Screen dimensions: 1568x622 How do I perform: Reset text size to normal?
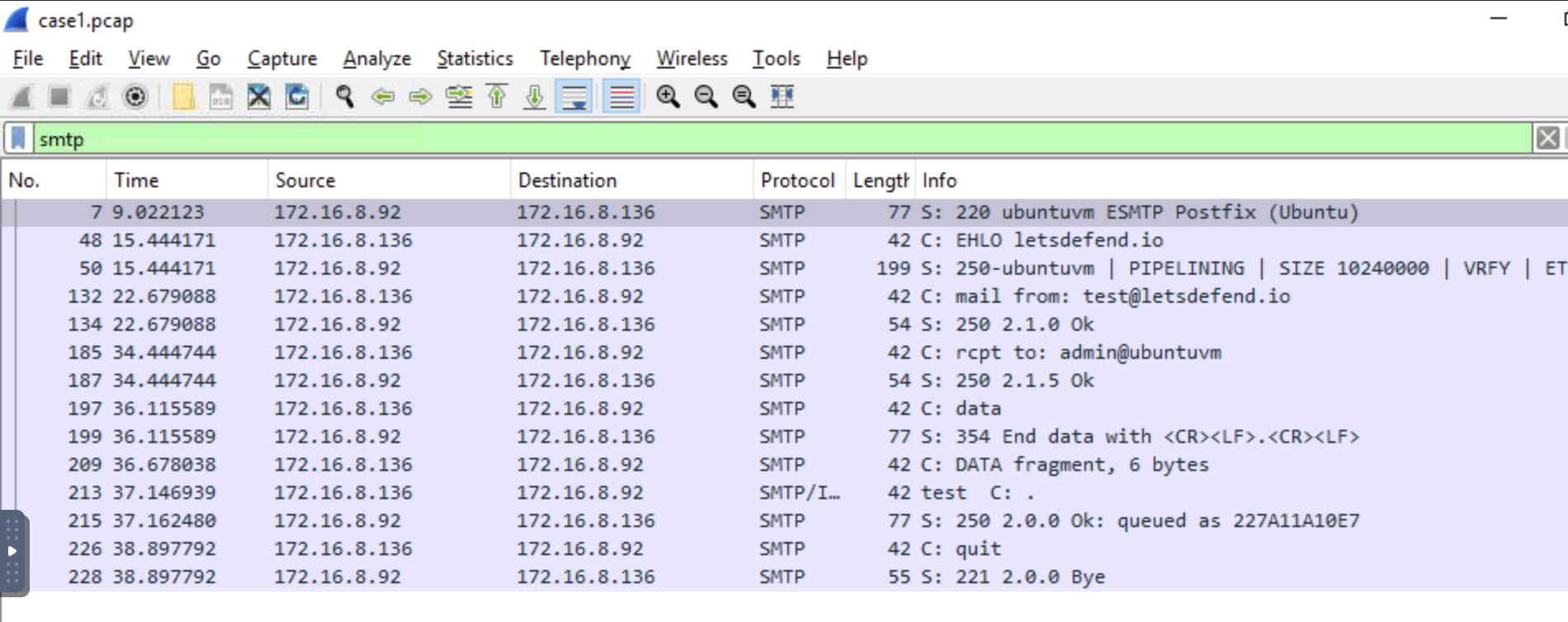[x=744, y=97]
